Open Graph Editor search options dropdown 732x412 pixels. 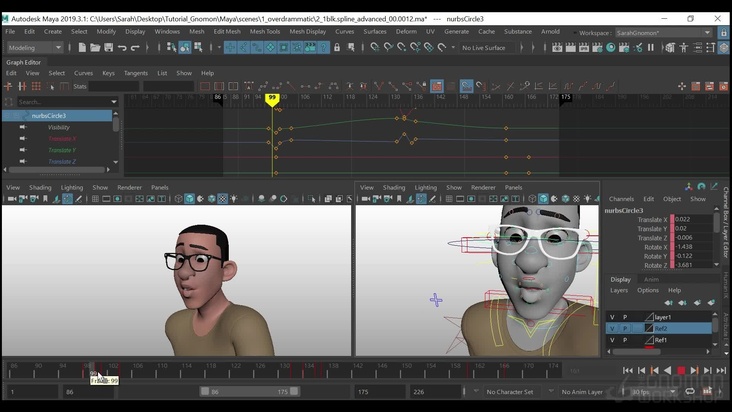(114, 102)
